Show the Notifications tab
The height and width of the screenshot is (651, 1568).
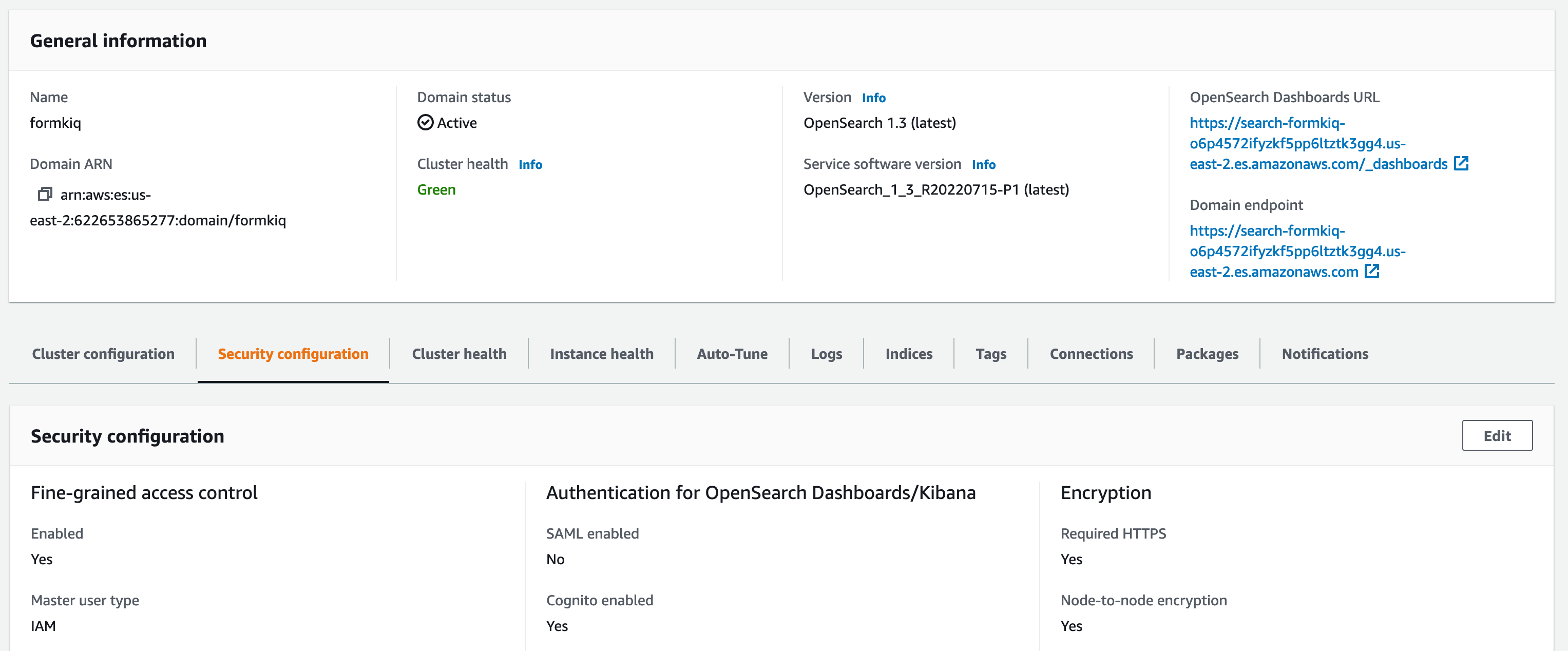1325,354
